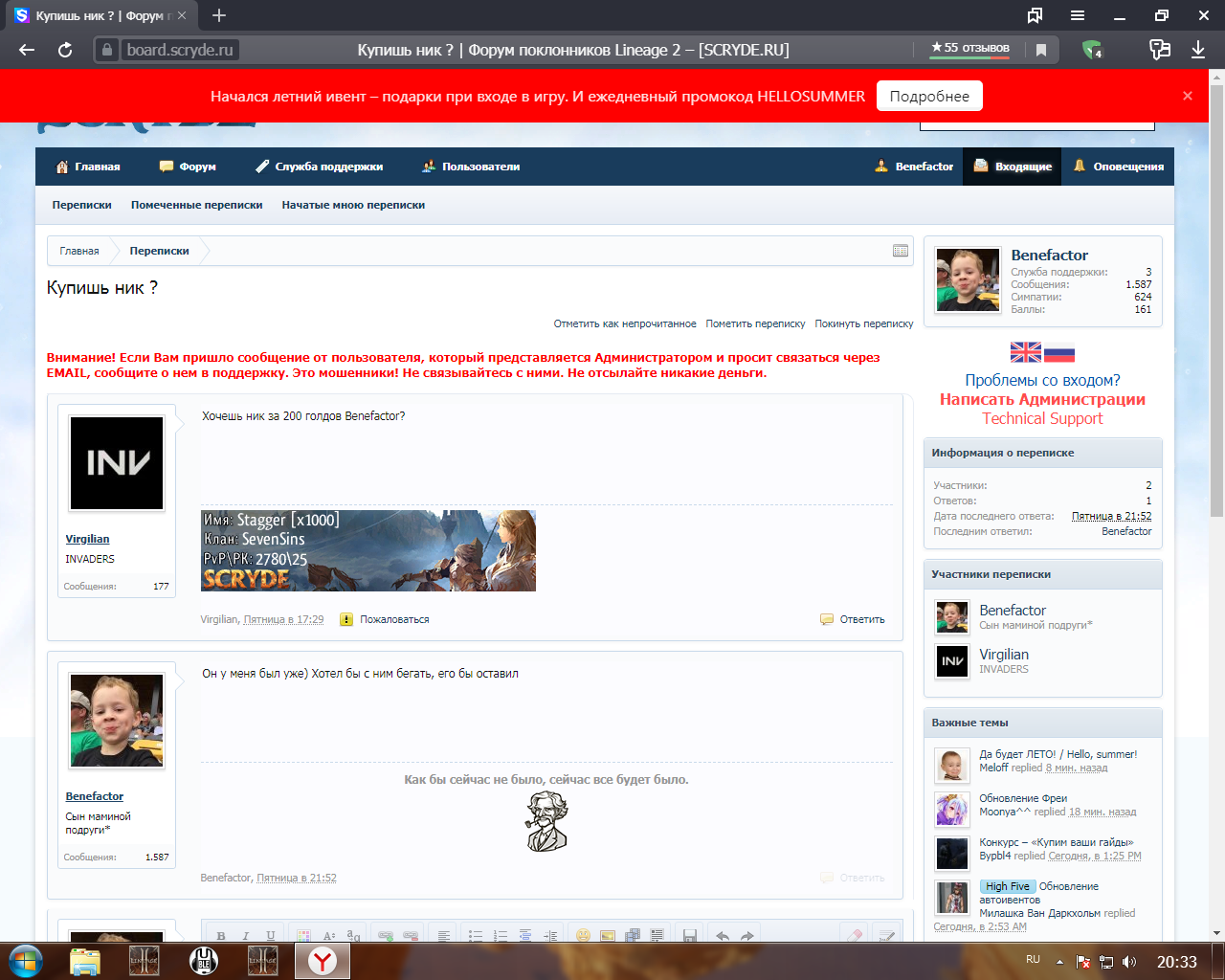Open the bookmarks panel icon in the title bar
Screen dimensions: 1225x980
coord(1035,15)
